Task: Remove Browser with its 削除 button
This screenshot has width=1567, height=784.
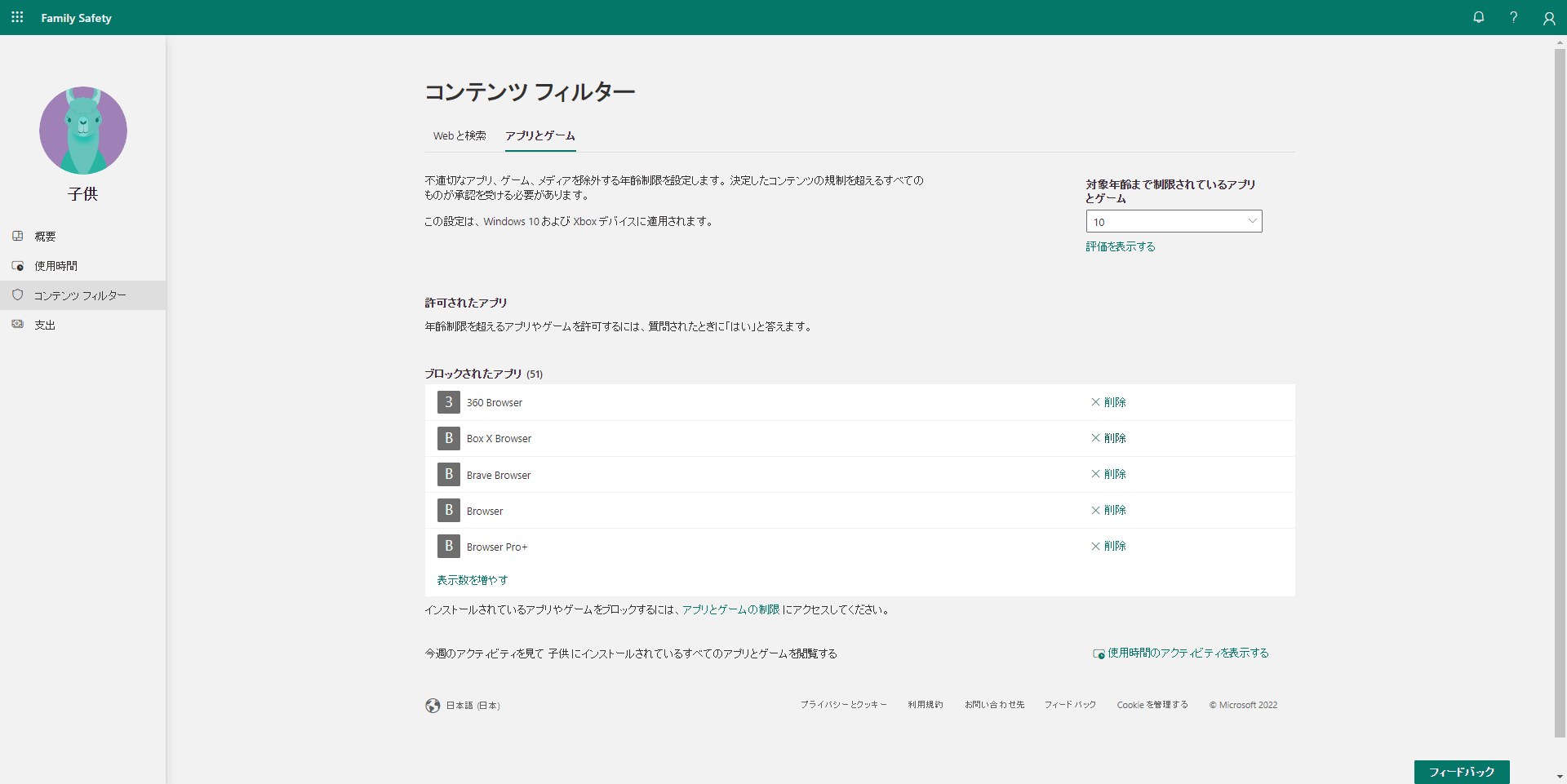Action: [1108, 510]
